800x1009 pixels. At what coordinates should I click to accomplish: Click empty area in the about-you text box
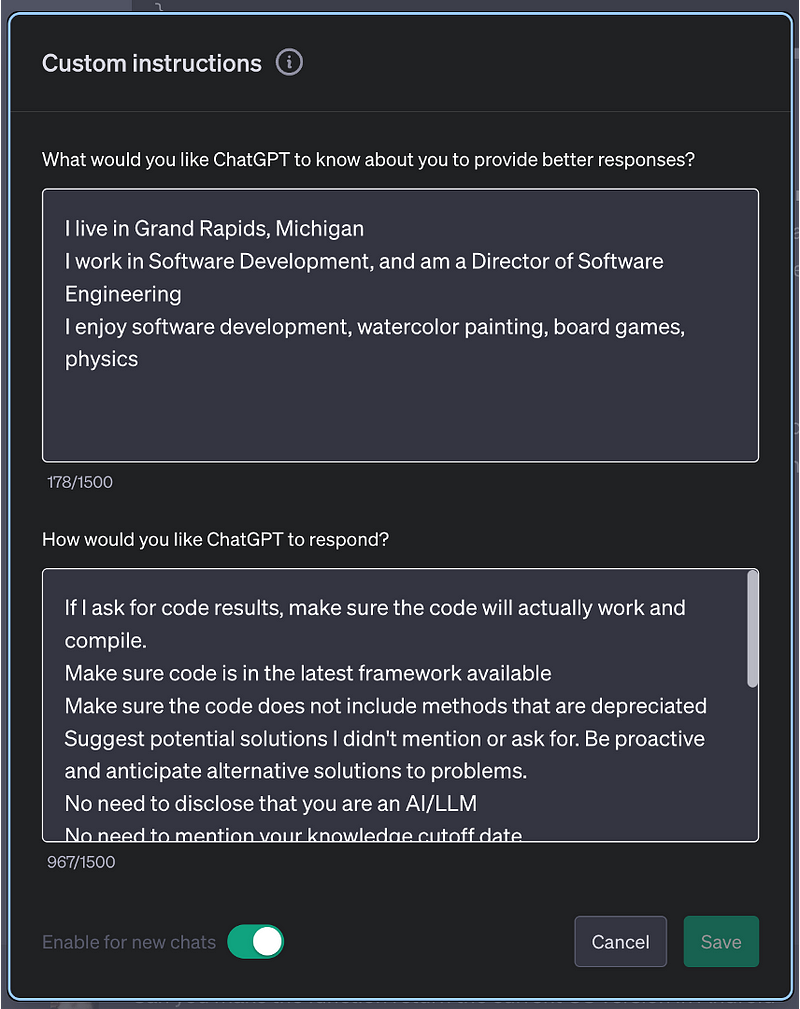(x=400, y=415)
